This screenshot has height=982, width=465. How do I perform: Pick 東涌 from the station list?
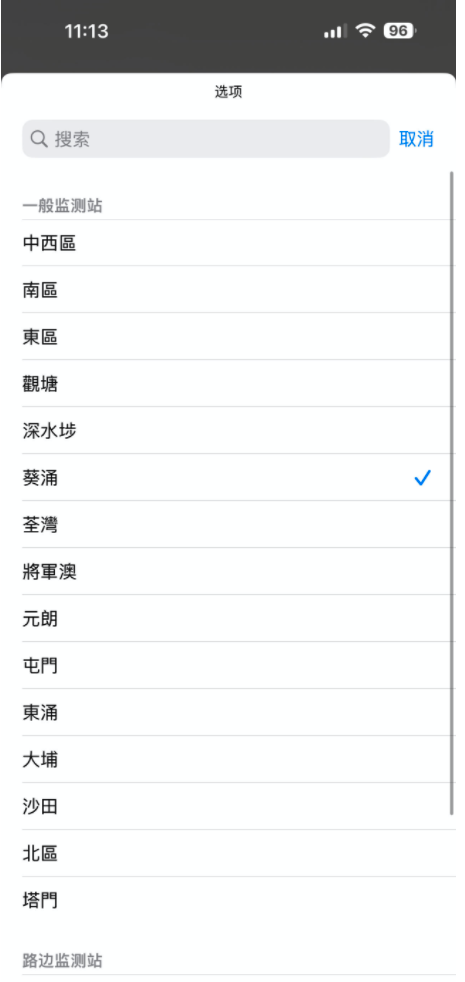coord(239,713)
